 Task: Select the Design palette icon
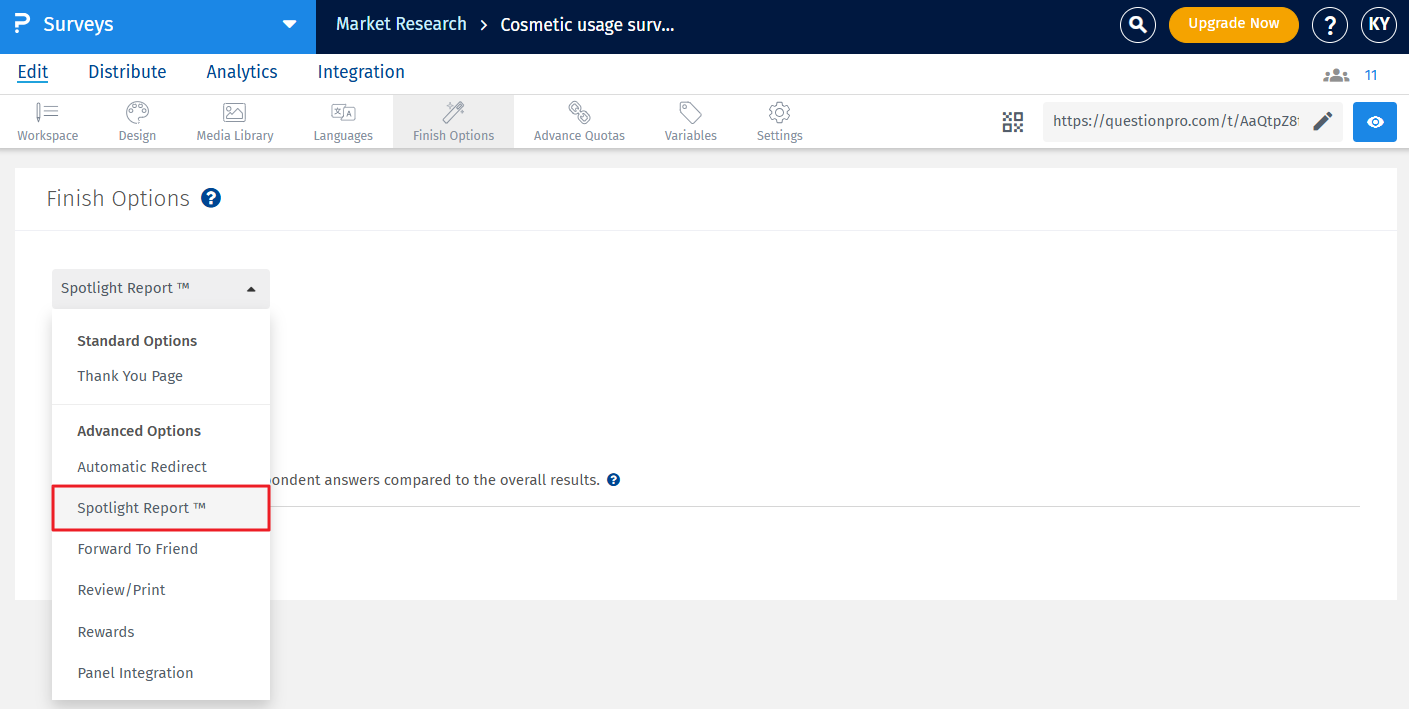pyautogui.click(x=136, y=113)
